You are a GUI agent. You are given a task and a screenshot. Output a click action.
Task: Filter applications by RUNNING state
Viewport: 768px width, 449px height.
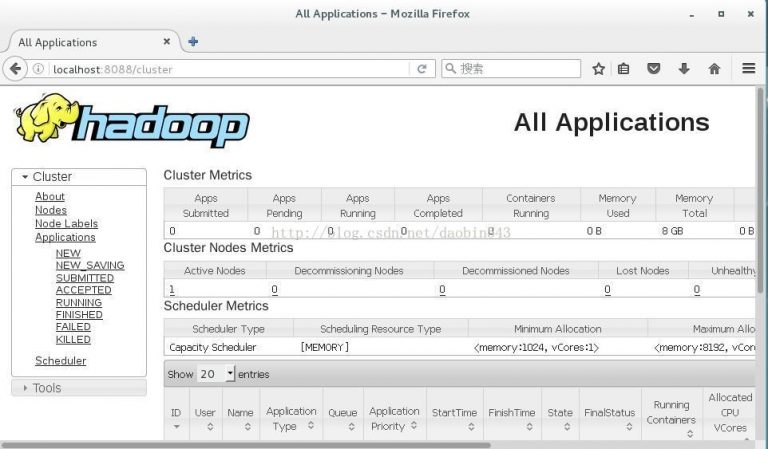click(x=78, y=303)
